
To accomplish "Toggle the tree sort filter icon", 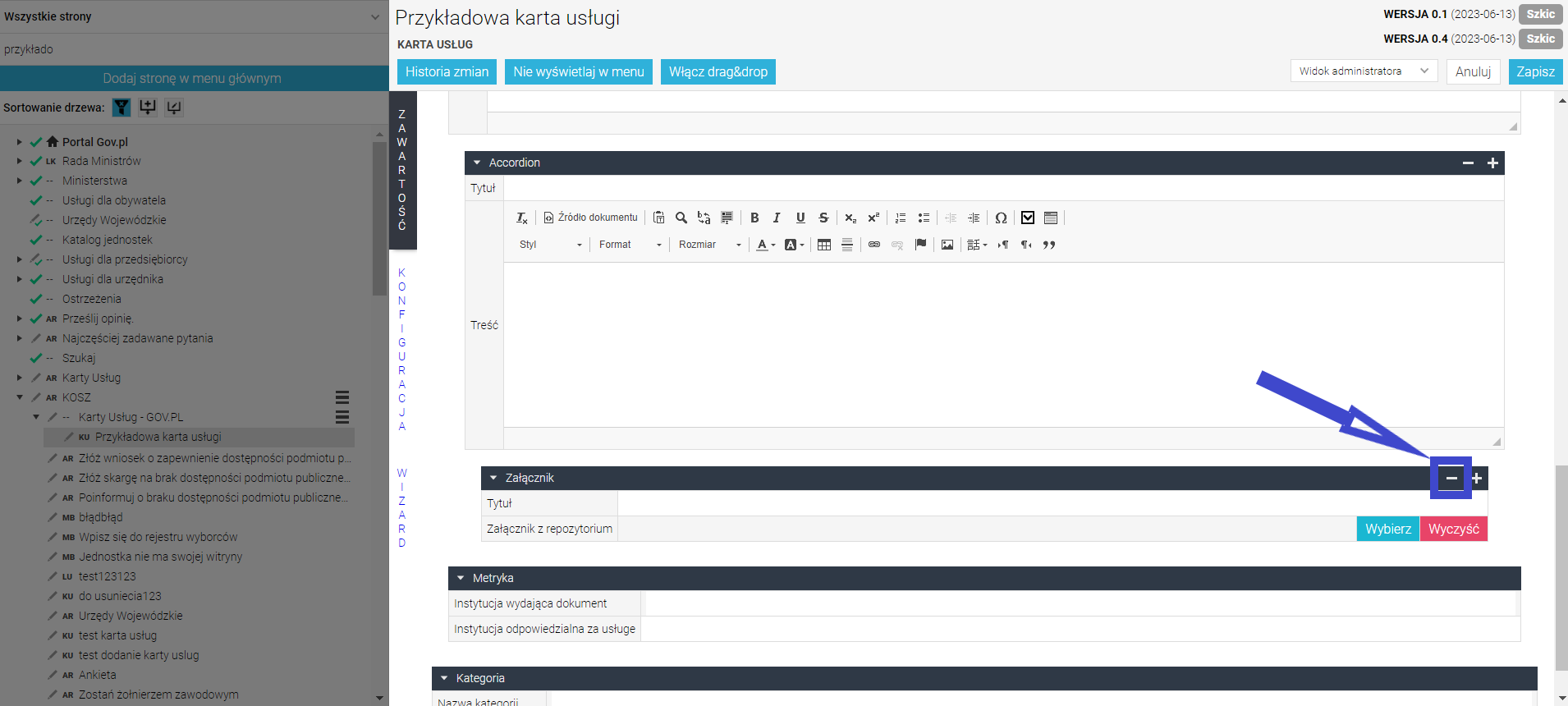I will [121, 107].
